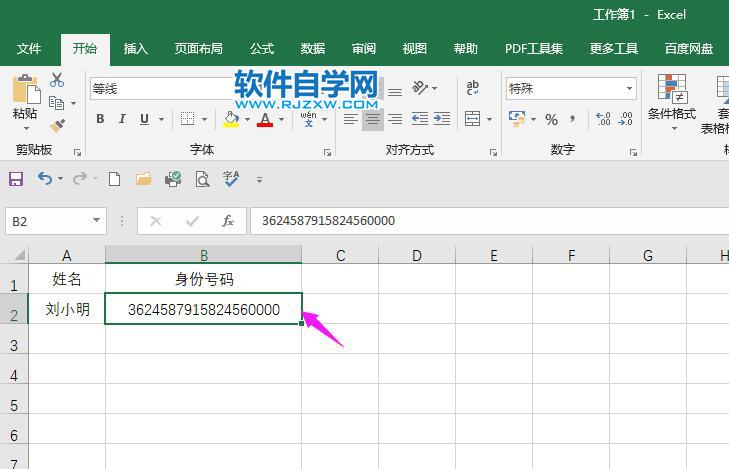Open the font color dropdown arrow
Viewport: 729px width, 469px height.
[281, 119]
